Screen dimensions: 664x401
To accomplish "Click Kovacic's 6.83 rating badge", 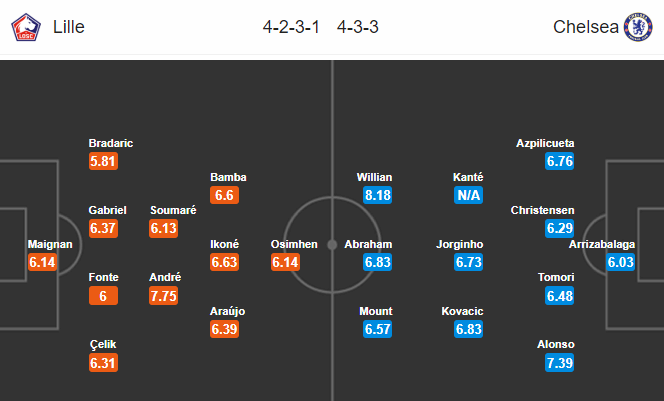I will click(x=468, y=329).
